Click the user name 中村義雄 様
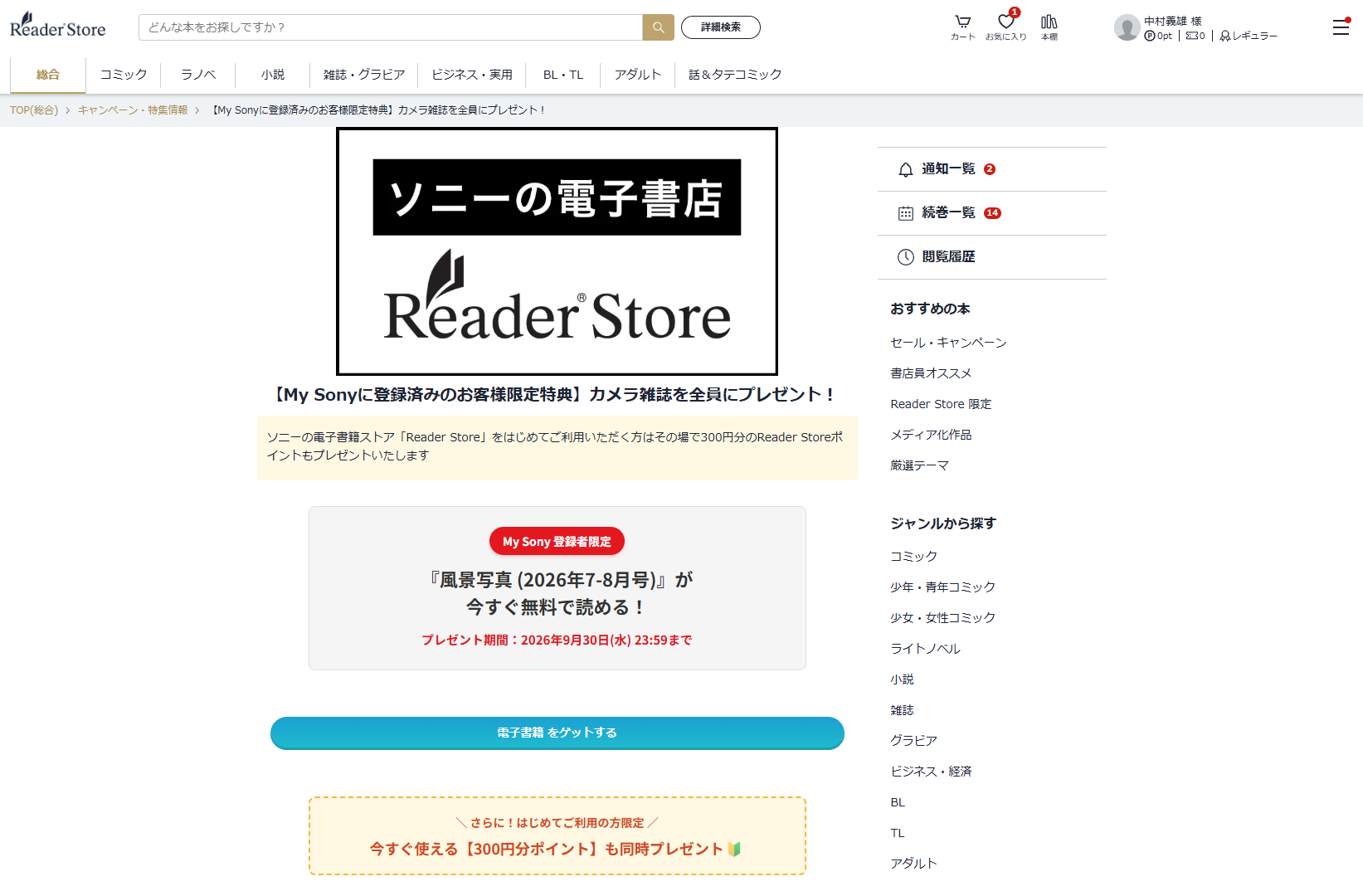The image size is (1363, 896). pyautogui.click(x=1173, y=21)
